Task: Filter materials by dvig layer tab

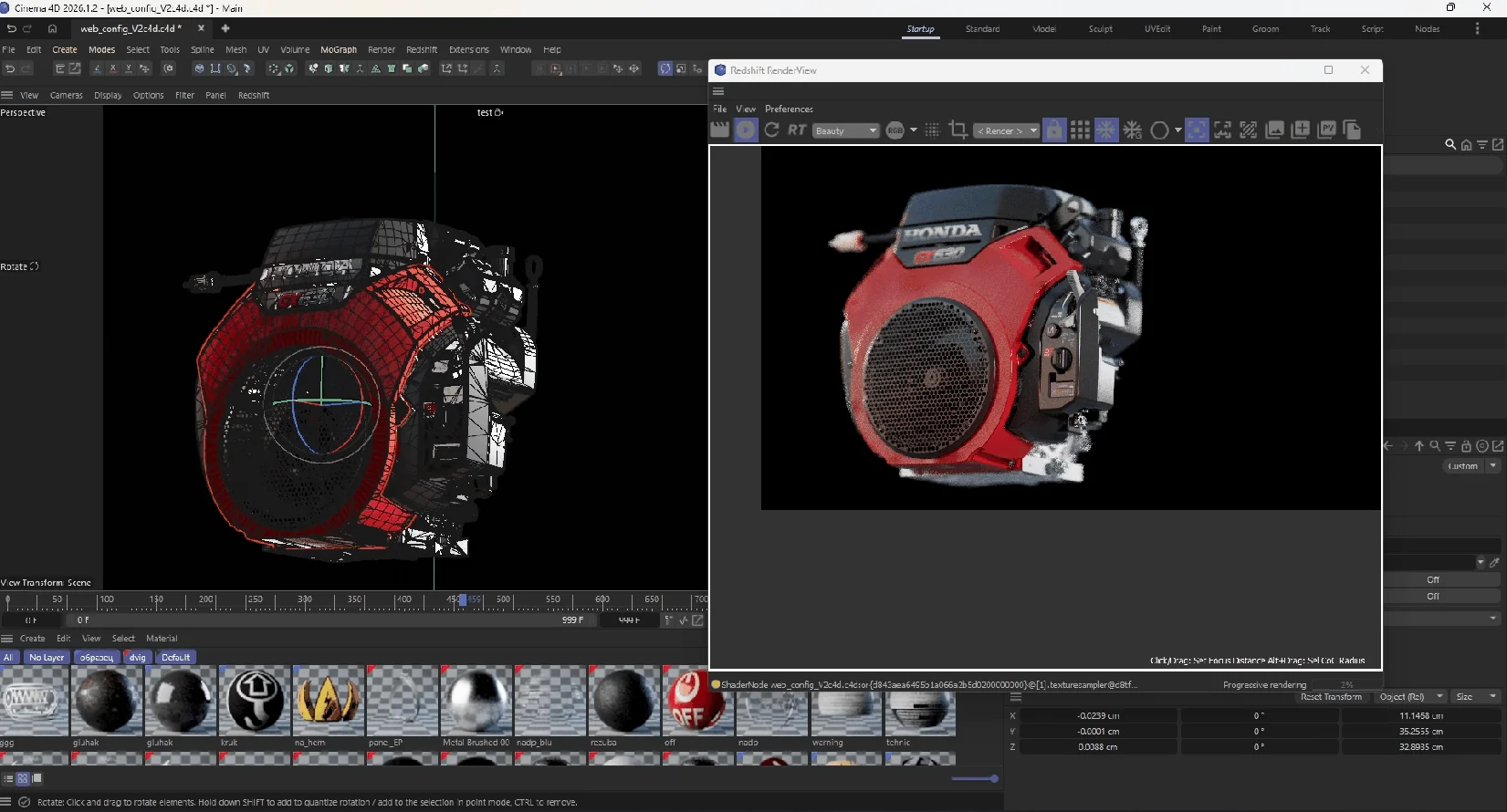Action: coord(137,657)
